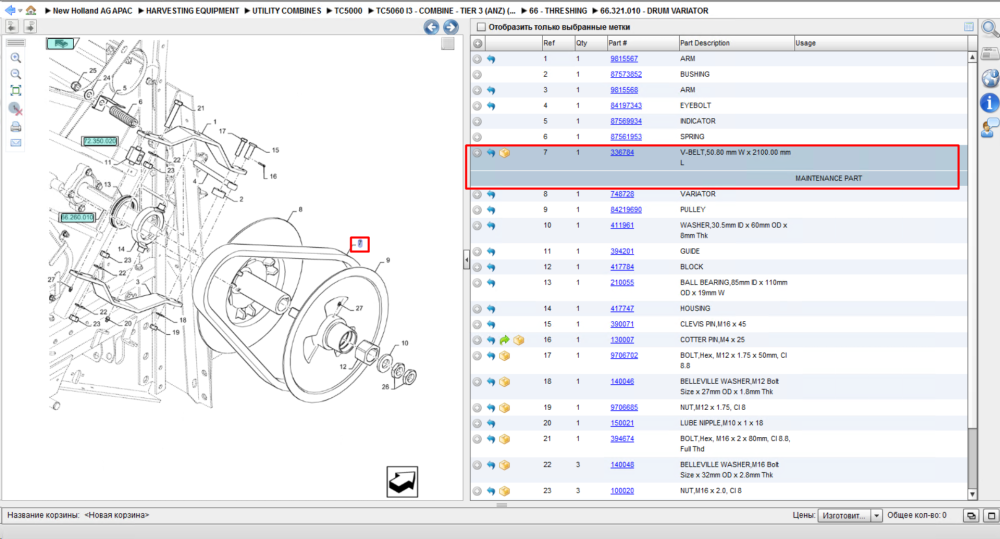Select 'TC5000' breadcrumb

point(348,11)
